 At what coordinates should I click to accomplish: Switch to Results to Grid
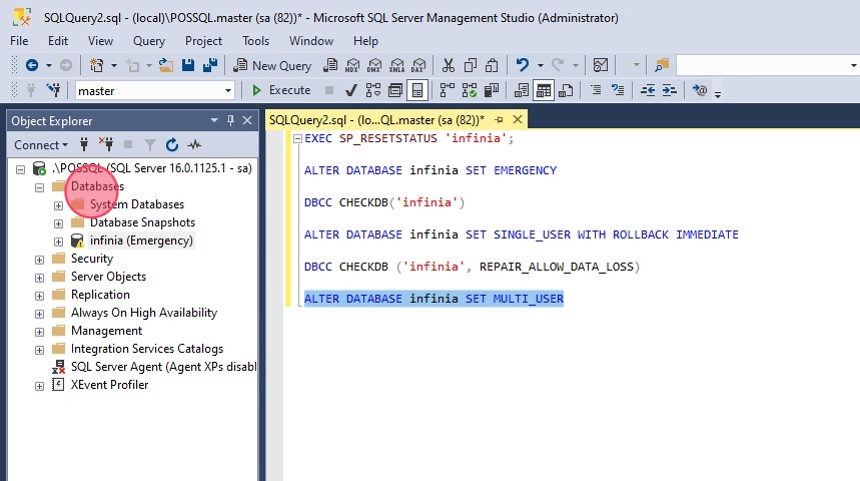[544, 90]
